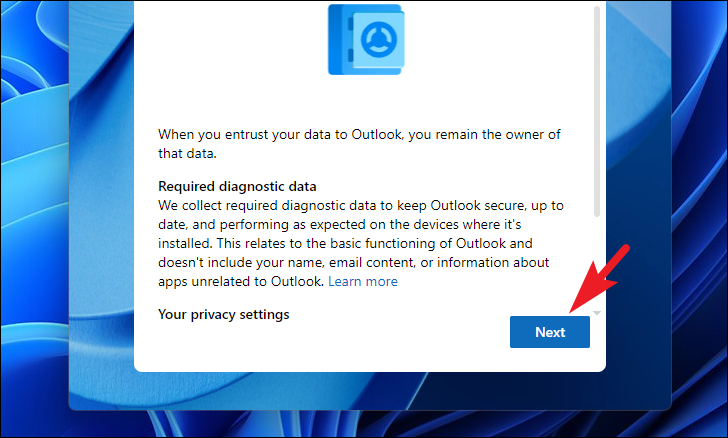Click the blue privacy safe icon
Viewport: 728px width, 438px height.
(366, 39)
